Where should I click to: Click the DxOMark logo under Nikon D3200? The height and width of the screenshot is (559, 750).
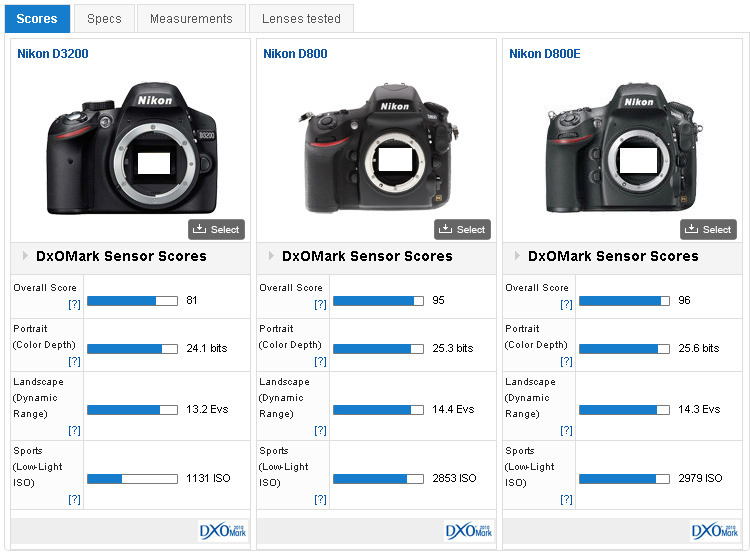(222, 530)
